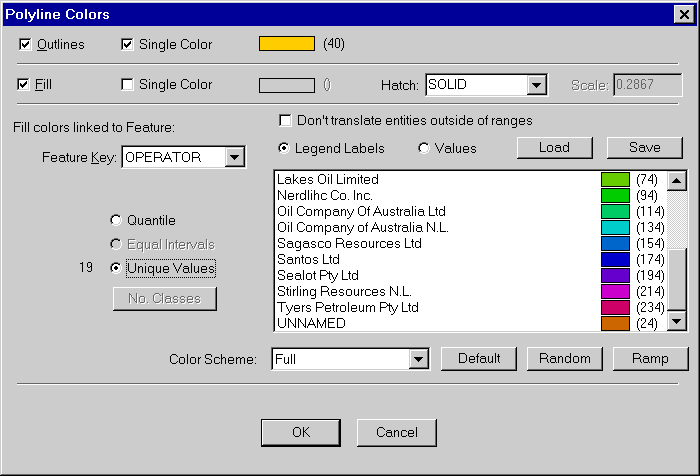
Task: Select the Santos Ltd label
Action: click(x=308, y=259)
